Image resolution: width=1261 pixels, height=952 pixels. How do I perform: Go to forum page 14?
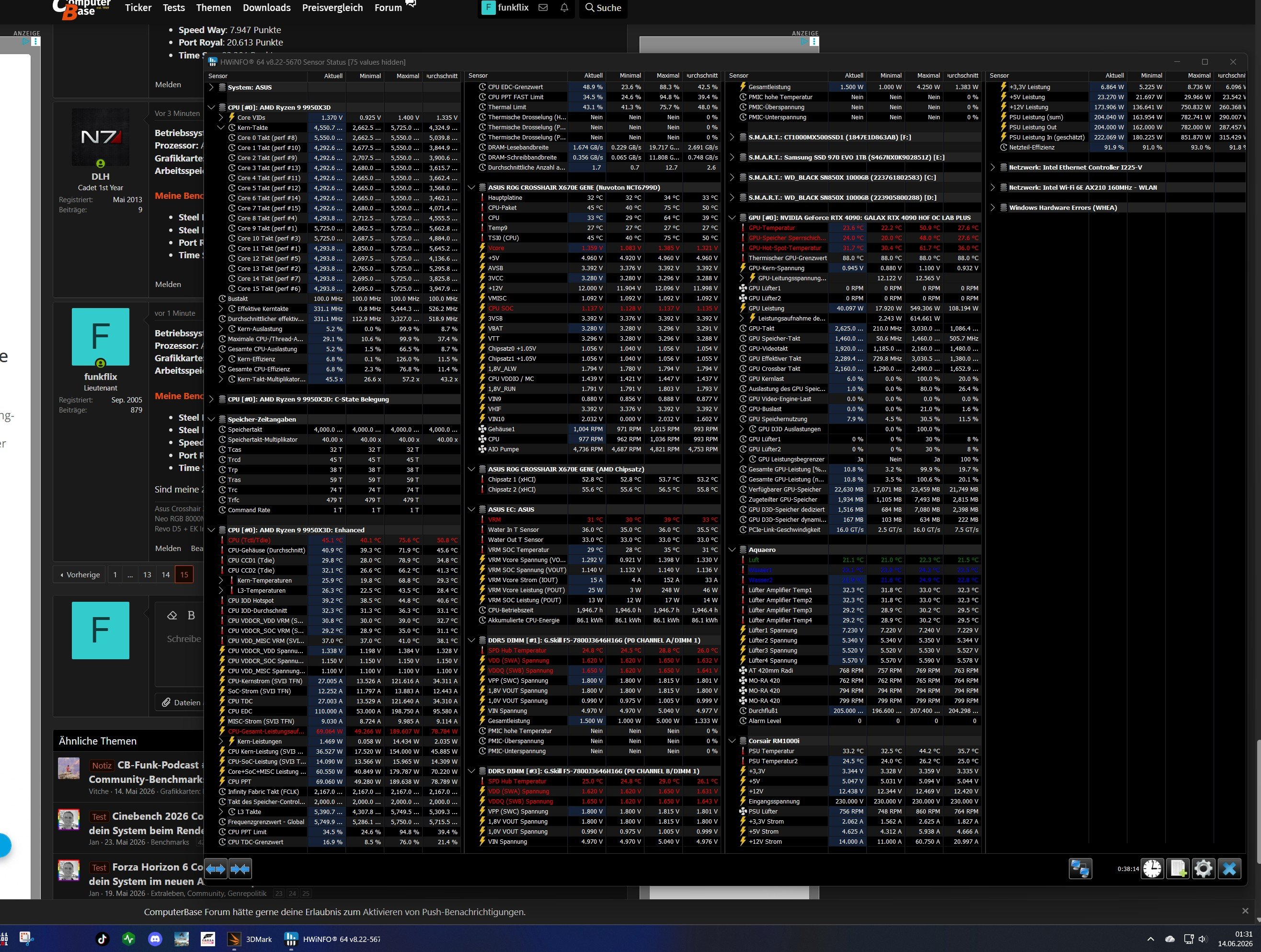165,574
